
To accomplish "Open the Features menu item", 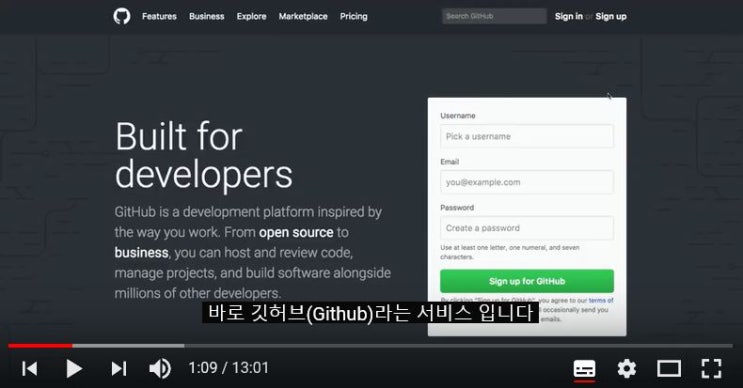I will pyautogui.click(x=159, y=16).
